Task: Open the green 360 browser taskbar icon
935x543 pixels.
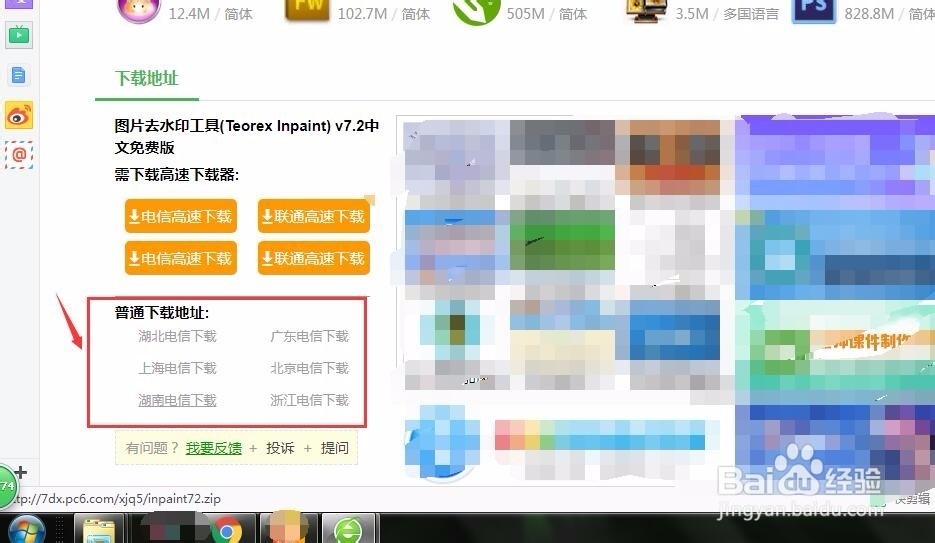Action: [x=348, y=530]
